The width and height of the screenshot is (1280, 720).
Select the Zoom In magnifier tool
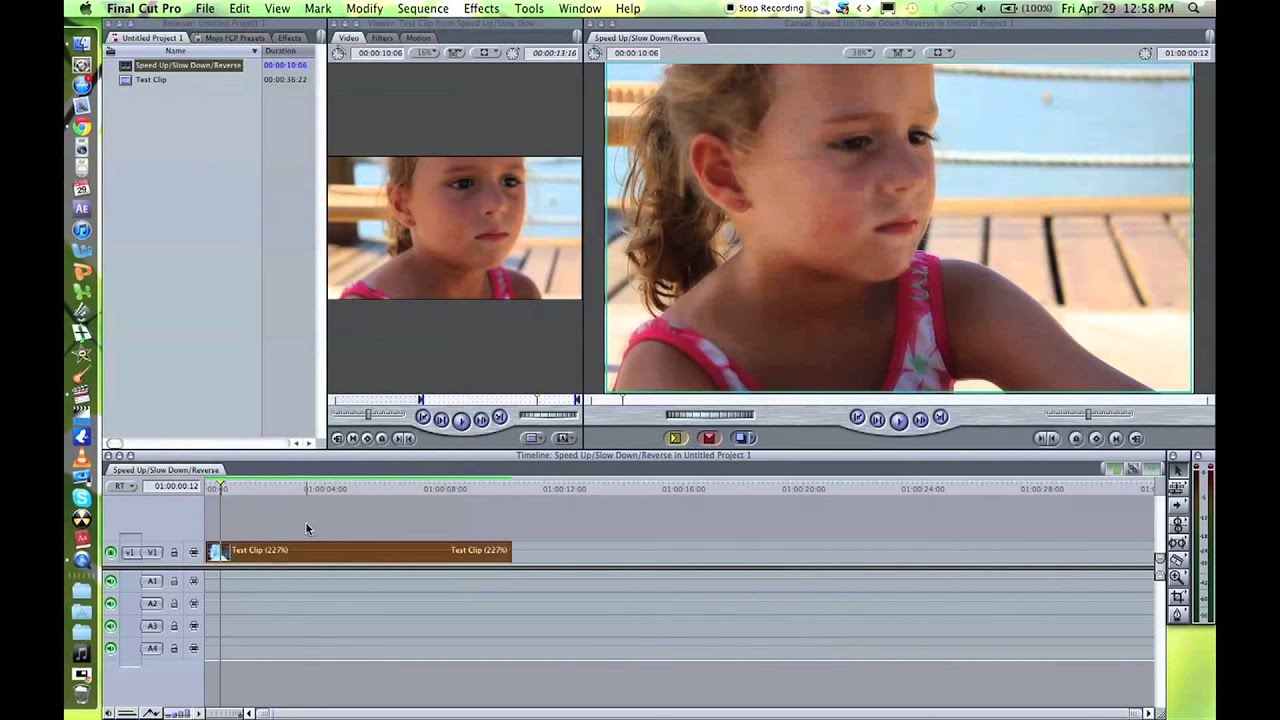pos(1178,577)
